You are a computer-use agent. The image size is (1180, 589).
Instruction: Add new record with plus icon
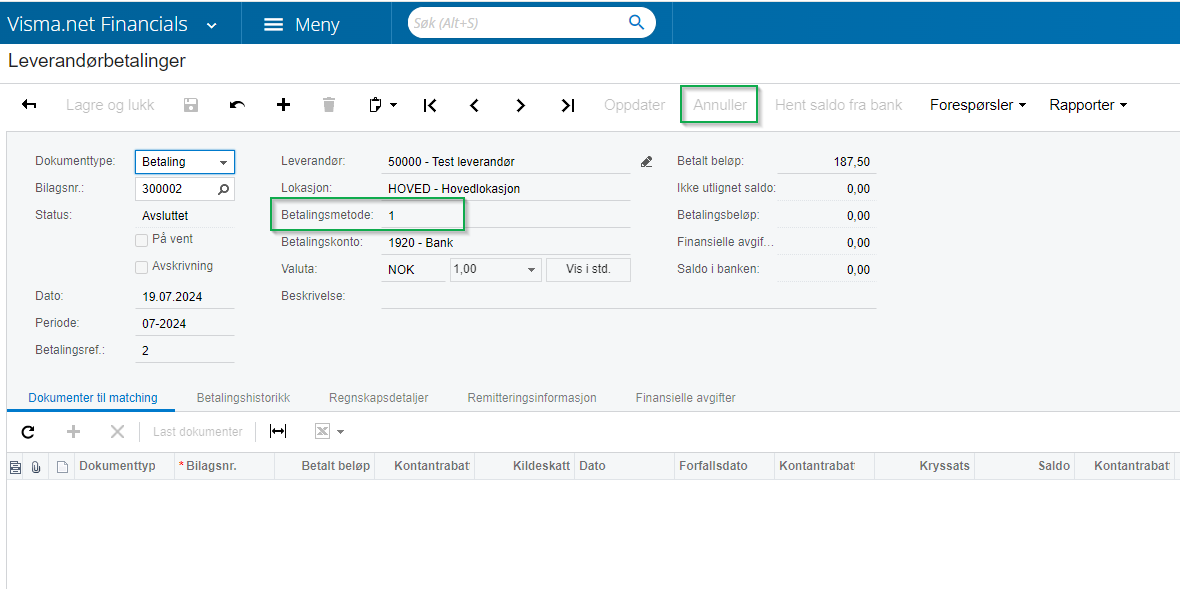(x=283, y=105)
